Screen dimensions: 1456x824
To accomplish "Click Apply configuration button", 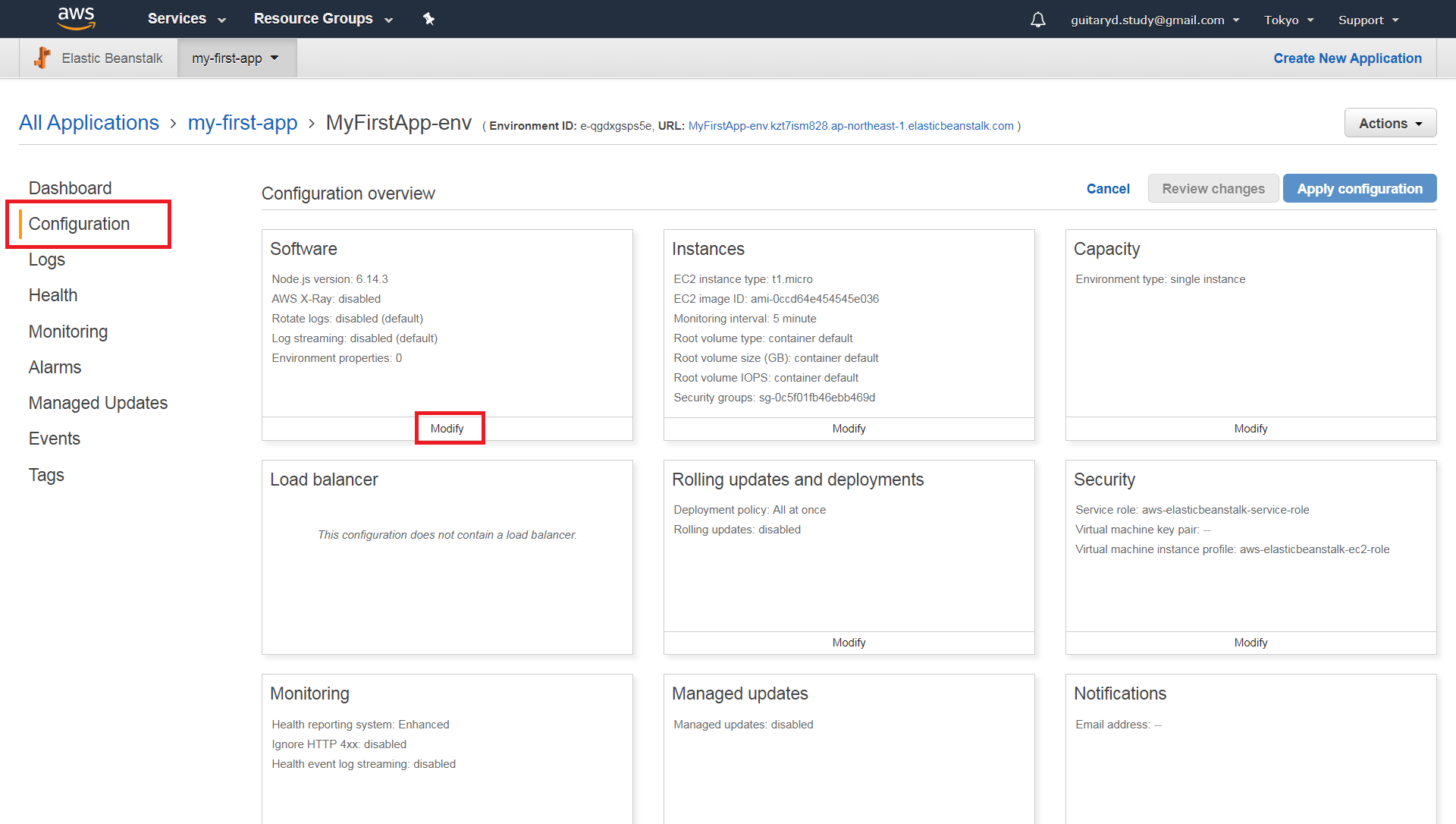I will pos(1360,189).
